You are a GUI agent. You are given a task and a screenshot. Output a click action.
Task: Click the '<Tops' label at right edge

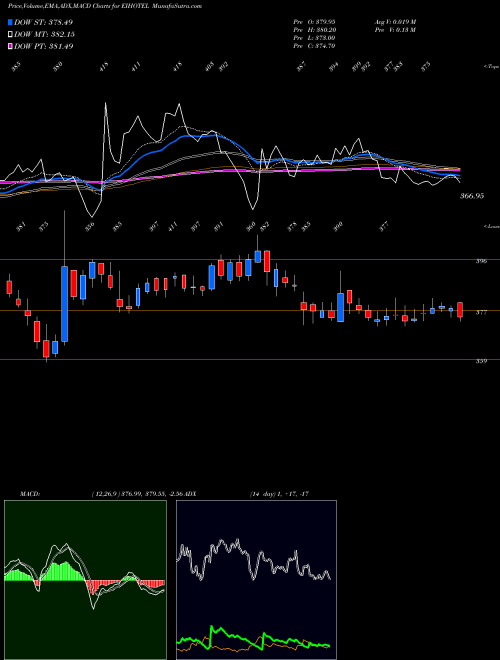tap(491, 67)
